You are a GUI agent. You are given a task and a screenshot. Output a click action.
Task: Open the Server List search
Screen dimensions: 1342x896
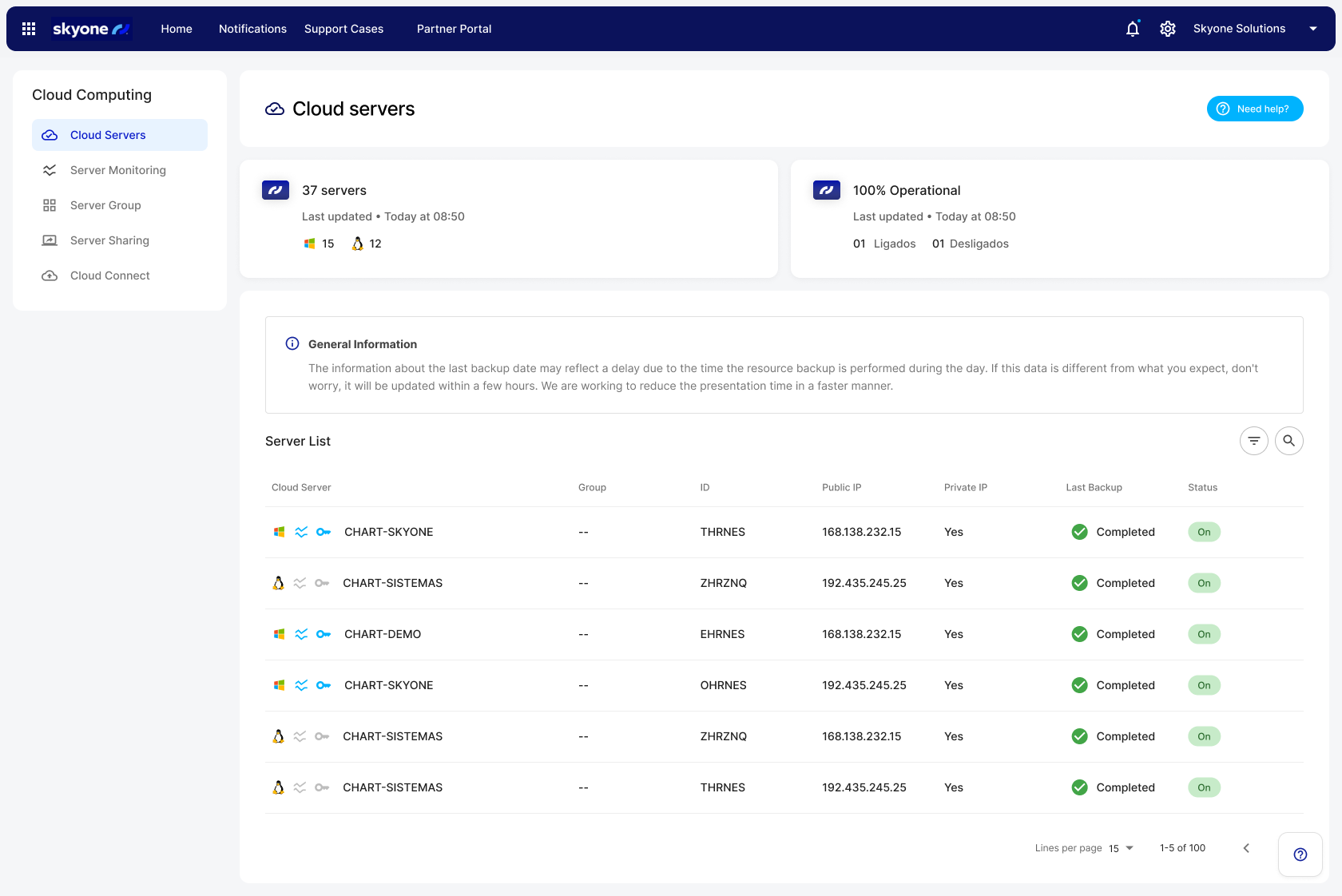1289,441
